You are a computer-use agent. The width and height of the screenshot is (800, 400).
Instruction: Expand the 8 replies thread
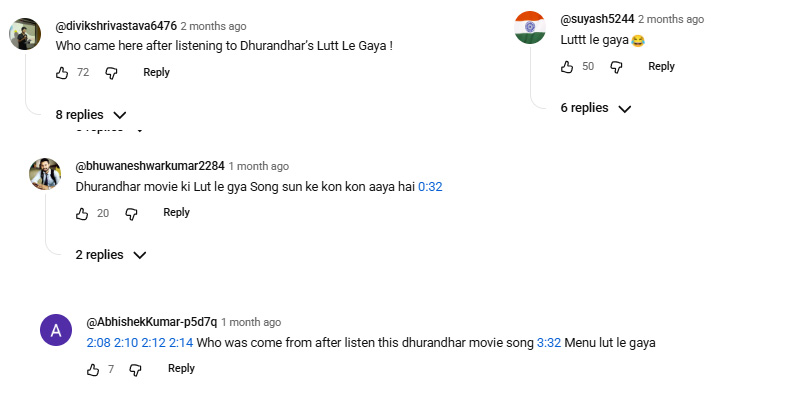click(x=91, y=114)
